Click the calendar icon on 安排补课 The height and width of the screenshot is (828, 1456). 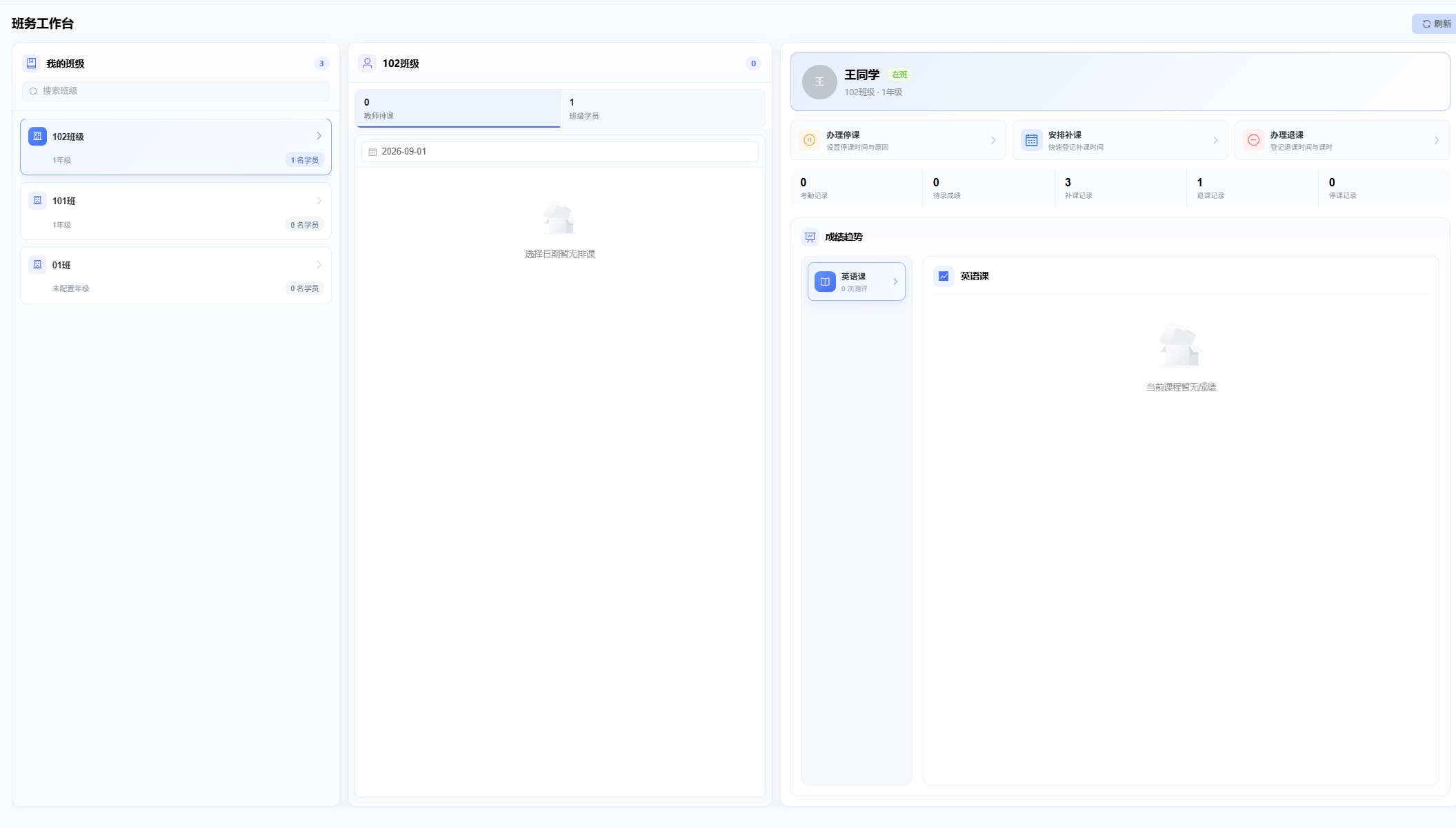coord(1032,140)
